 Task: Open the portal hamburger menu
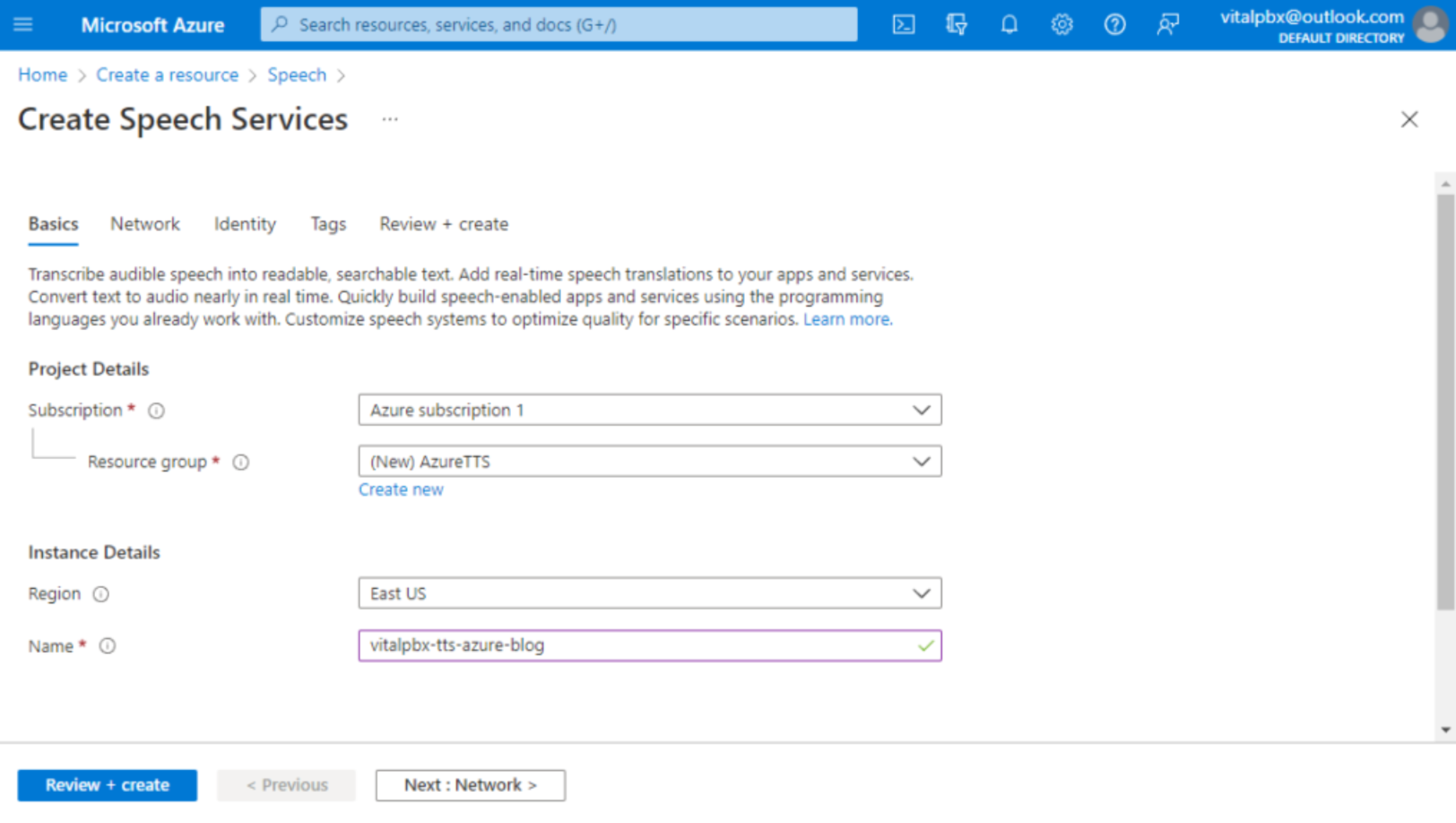22,24
